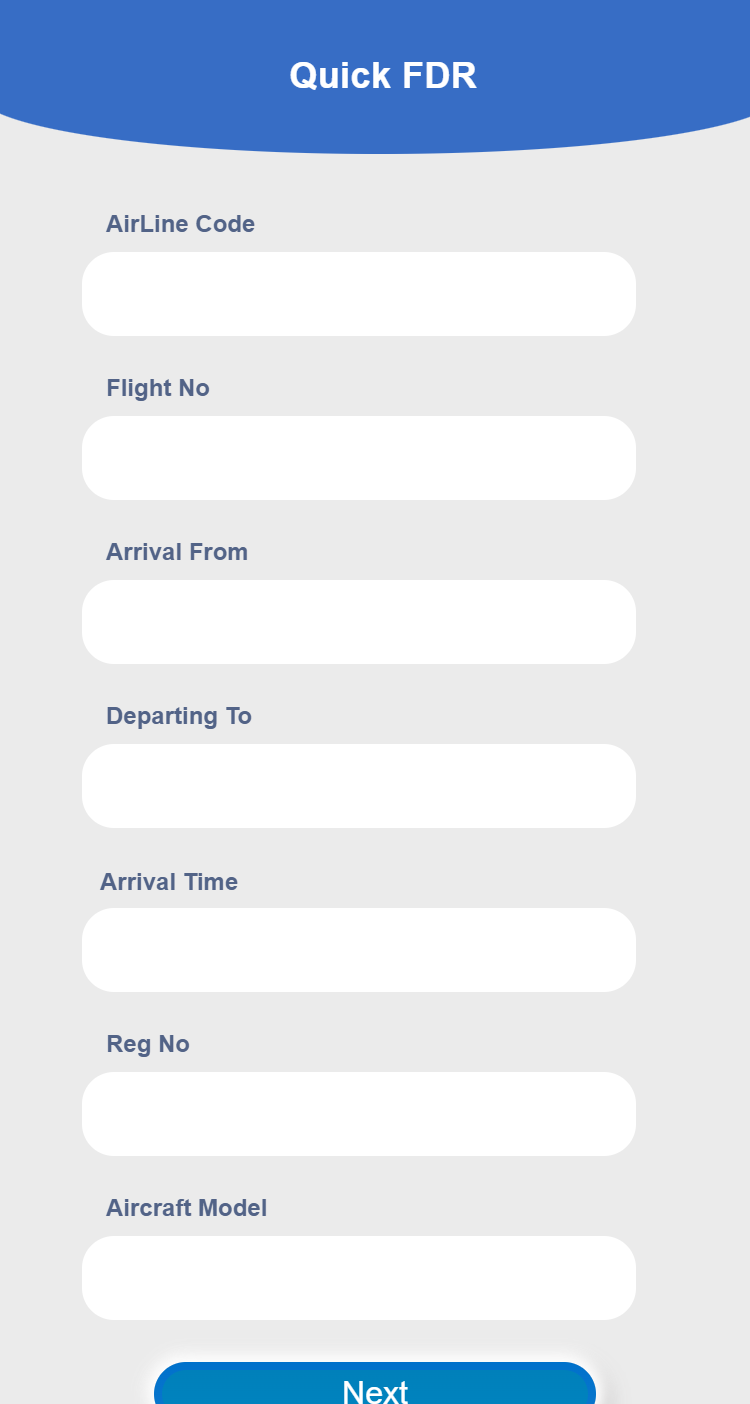Tap the white box above Next button
Viewport: 750px width, 1404px height.
click(358, 1278)
